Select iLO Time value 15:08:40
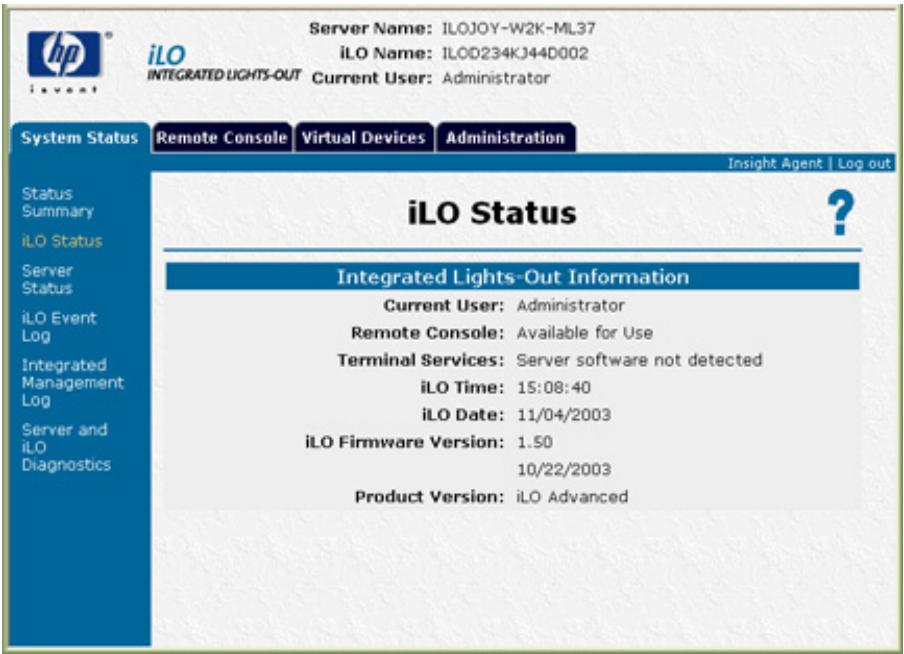 point(553,388)
